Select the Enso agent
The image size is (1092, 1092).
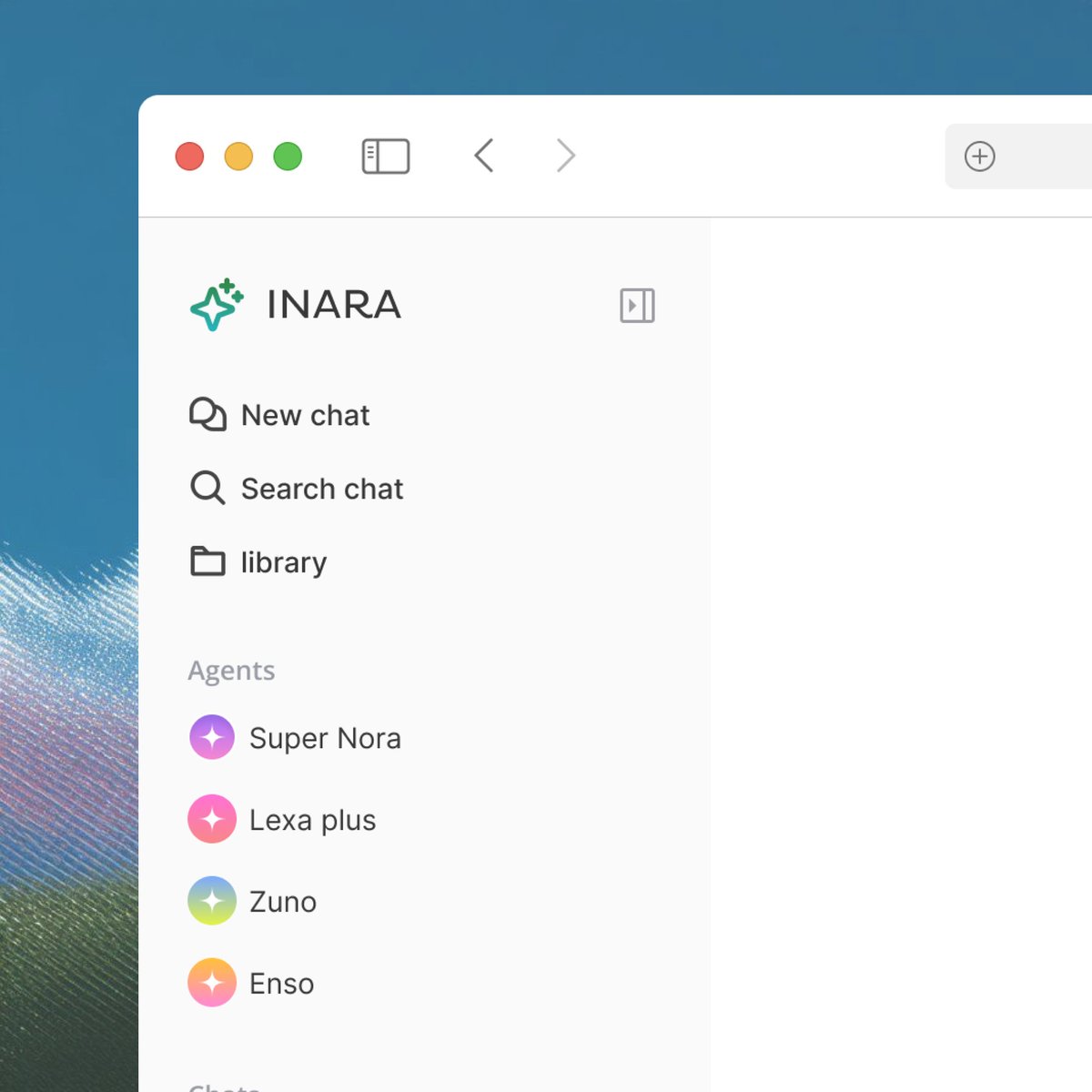tap(251, 983)
